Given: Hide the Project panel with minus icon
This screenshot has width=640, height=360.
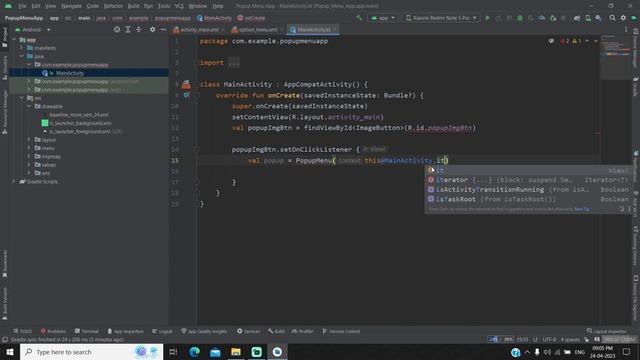Looking at the screenshot, I should (163, 29).
